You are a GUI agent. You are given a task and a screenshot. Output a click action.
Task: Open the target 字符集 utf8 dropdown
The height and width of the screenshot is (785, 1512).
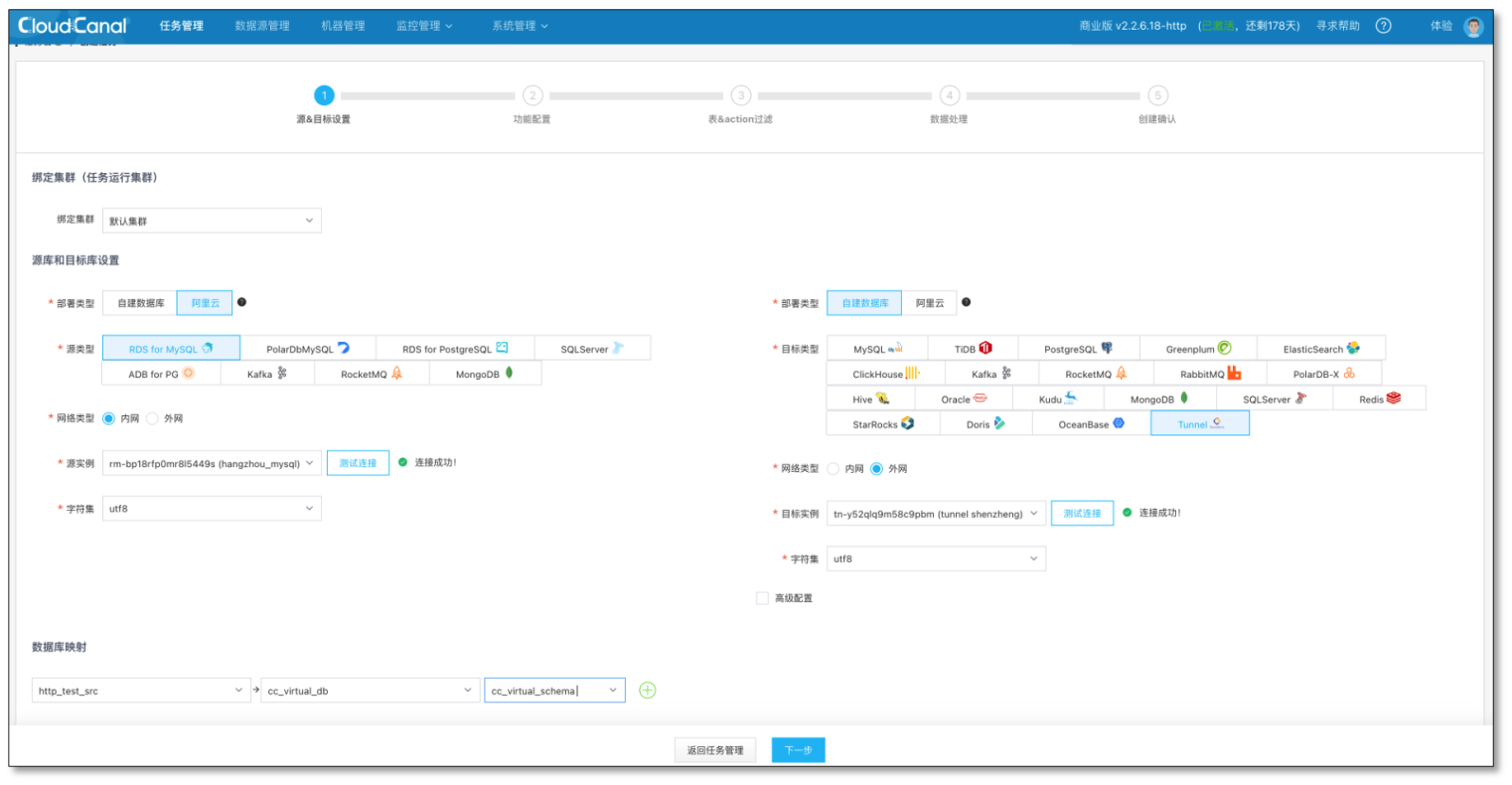[936, 558]
